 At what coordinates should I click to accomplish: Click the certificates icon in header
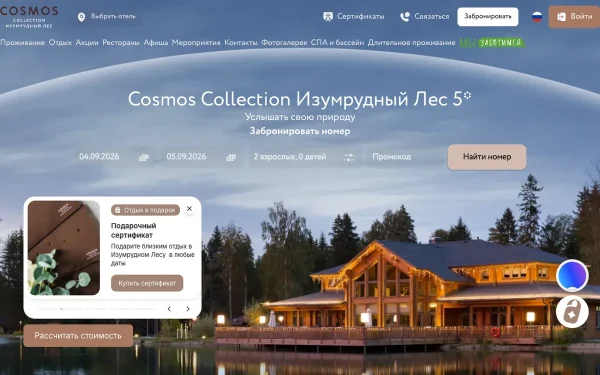(x=328, y=17)
